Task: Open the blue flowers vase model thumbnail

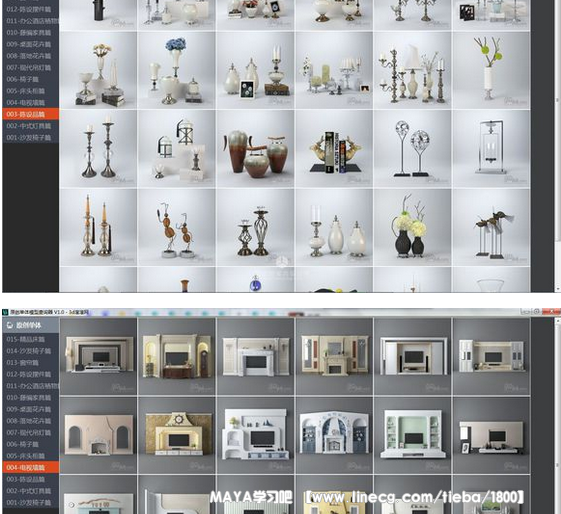Action: (x=176, y=70)
